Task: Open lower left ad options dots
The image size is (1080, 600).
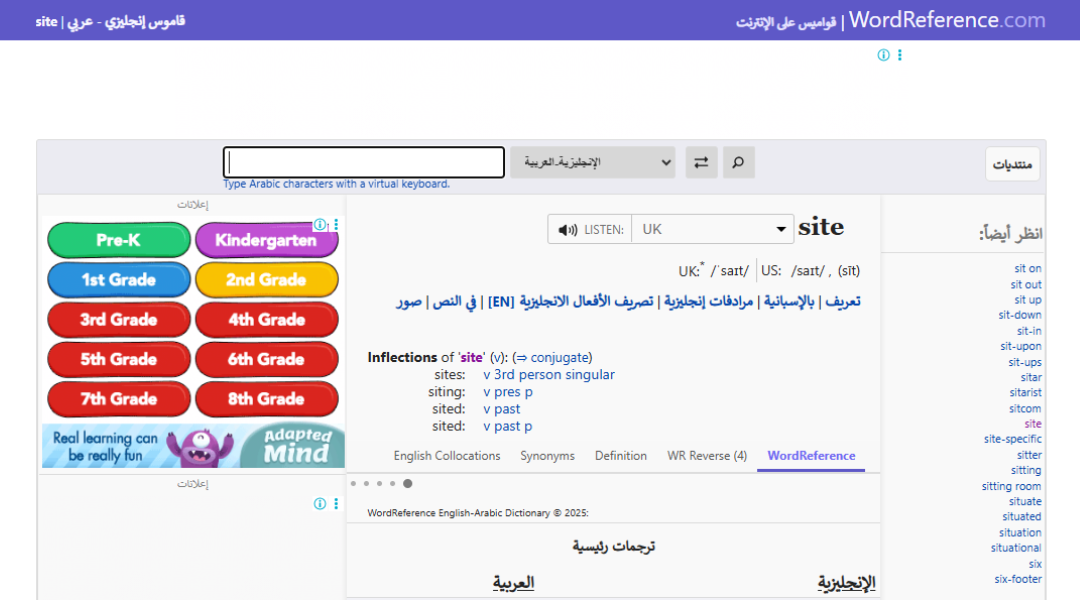Action: pos(336,504)
